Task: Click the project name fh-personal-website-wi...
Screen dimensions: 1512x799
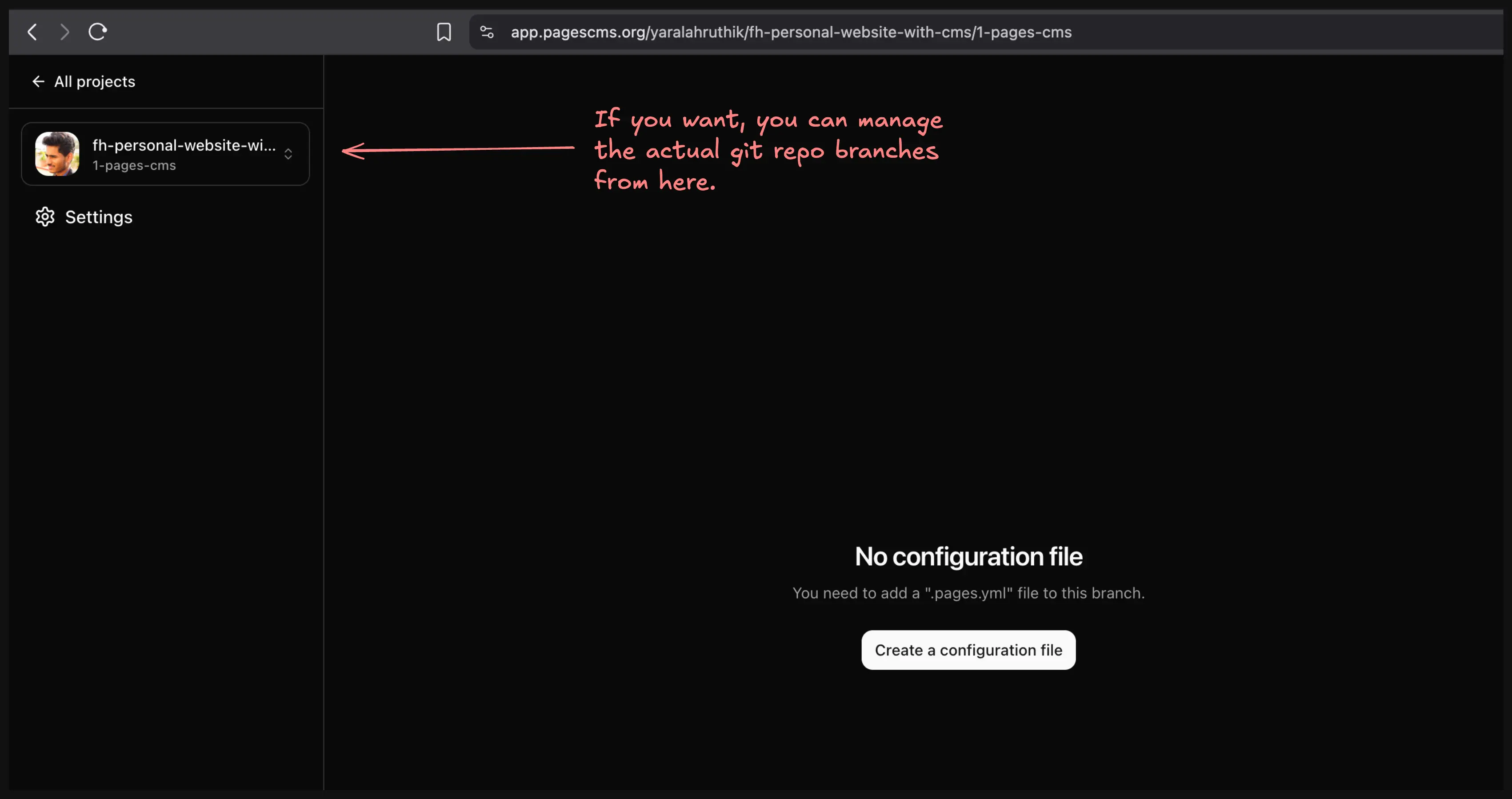Action: coord(184,145)
